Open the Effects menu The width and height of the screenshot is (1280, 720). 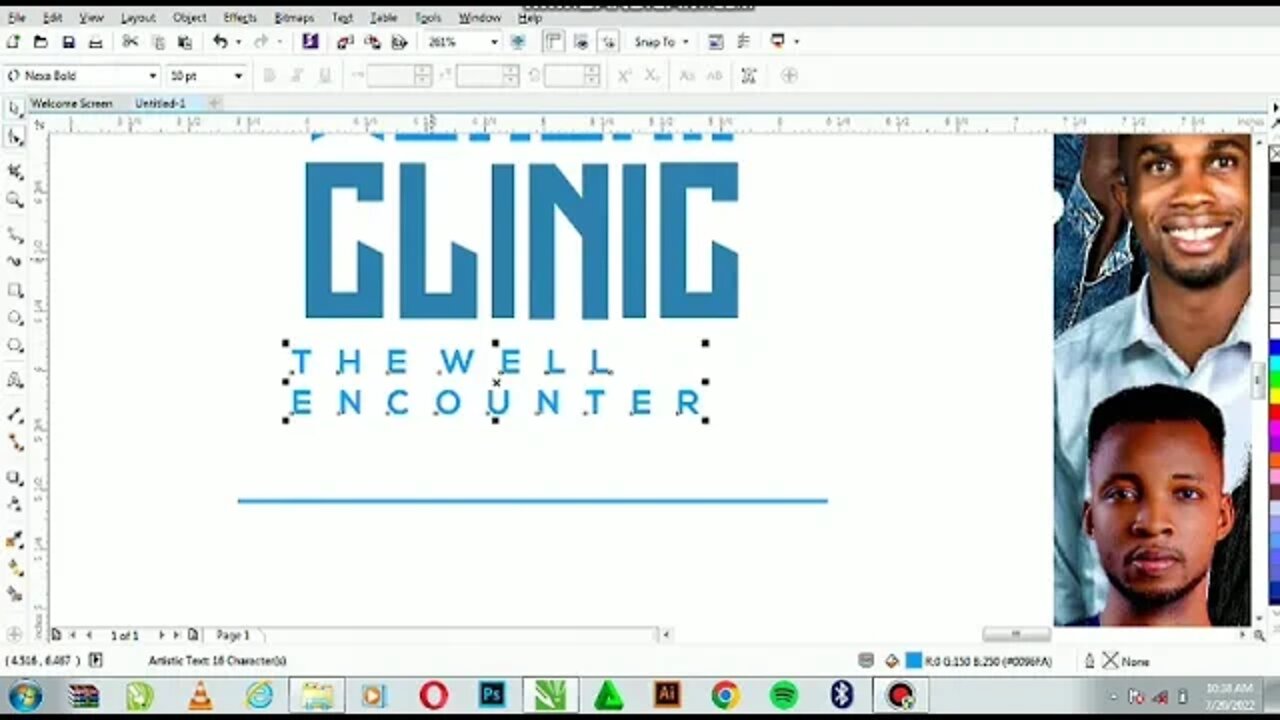pyautogui.click(x=240, y=18)
